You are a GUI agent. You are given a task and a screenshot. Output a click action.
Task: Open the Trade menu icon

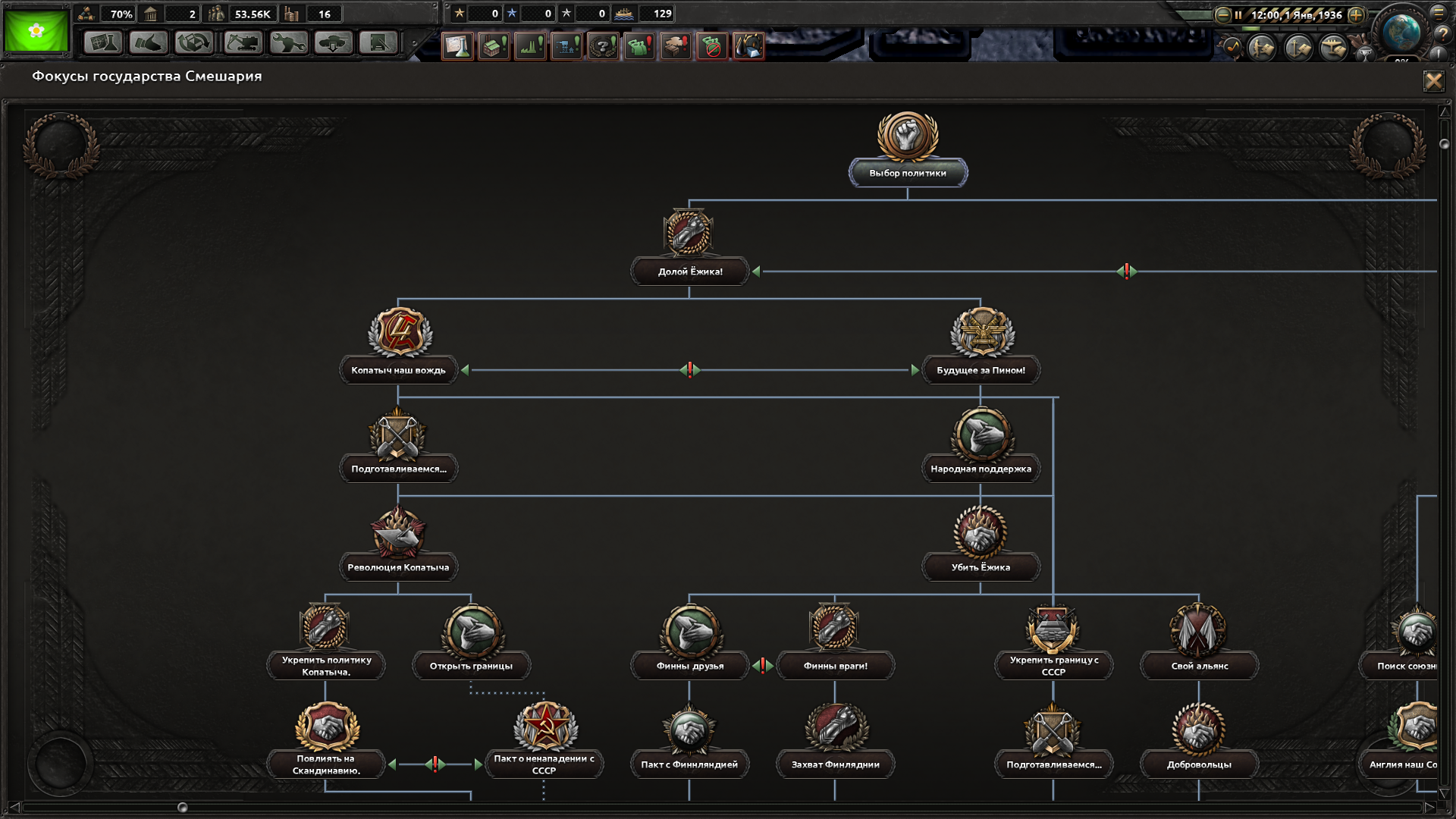click(x=194, y=42)
